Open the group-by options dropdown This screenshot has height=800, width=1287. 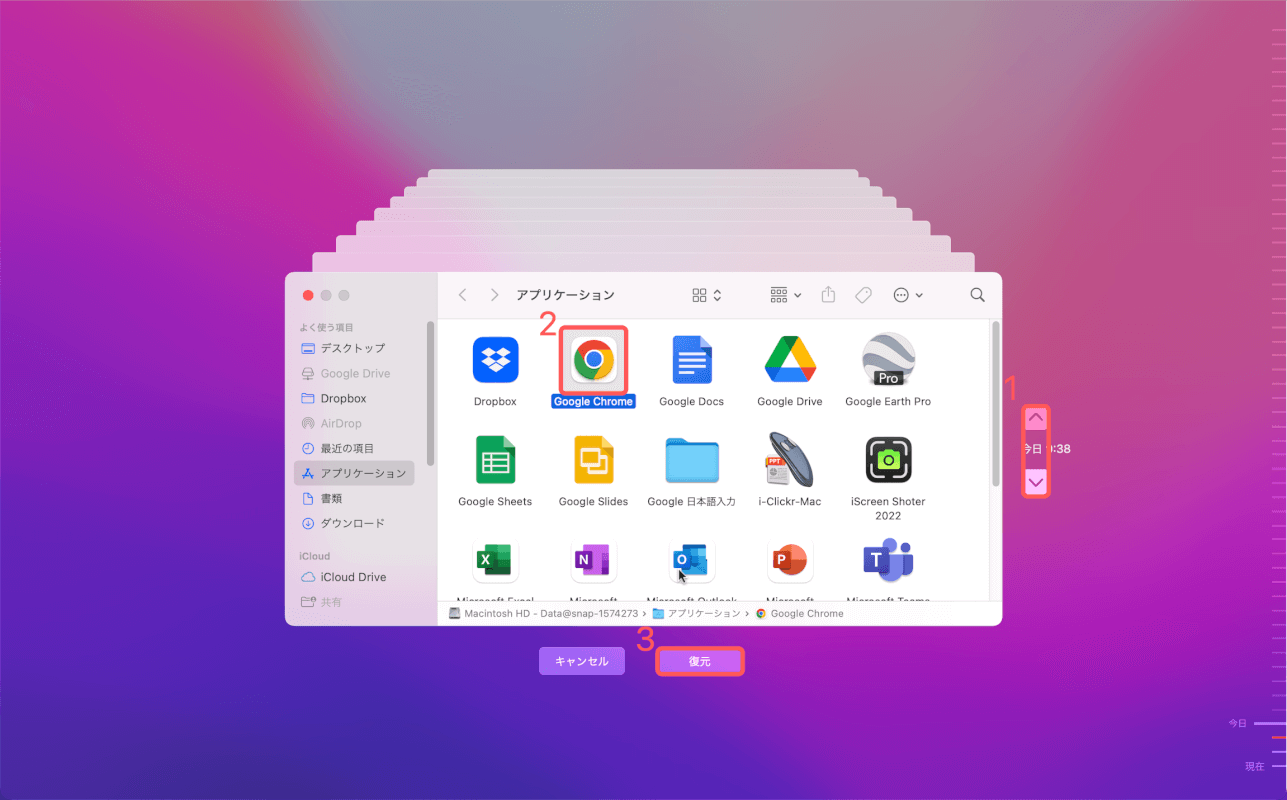[786, 295]
